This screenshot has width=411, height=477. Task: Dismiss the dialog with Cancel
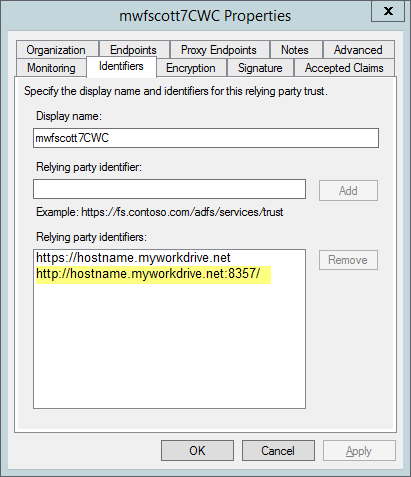click(x=278, y=451)
